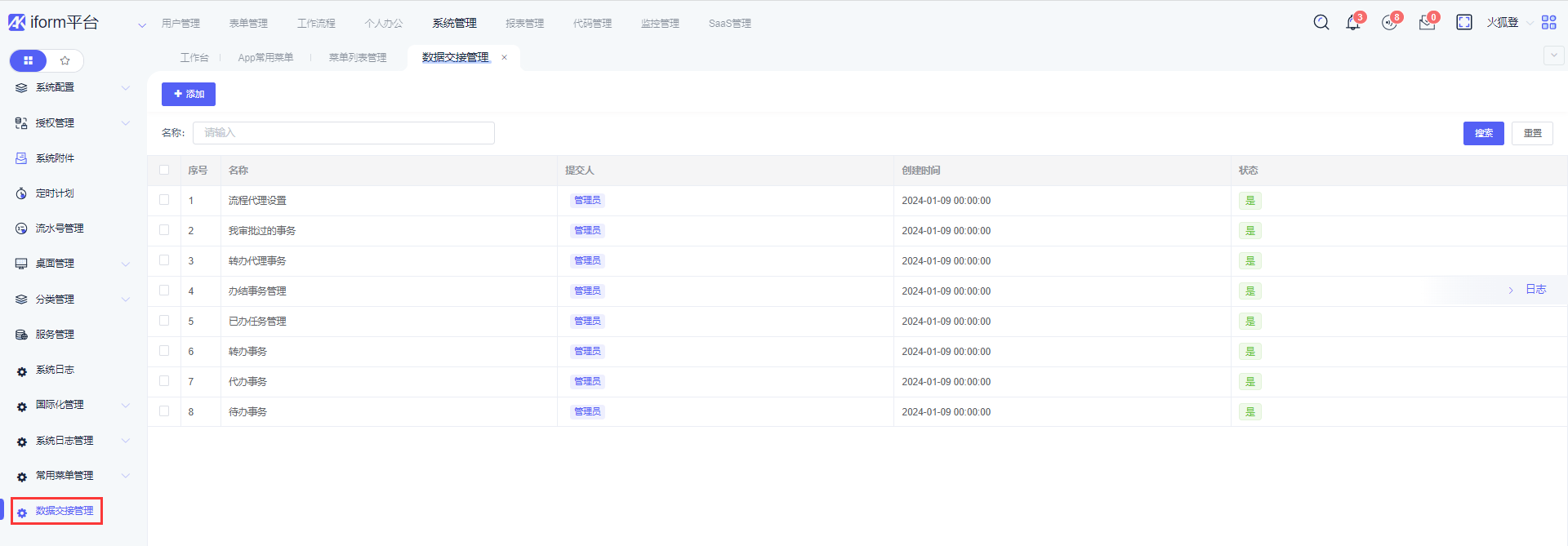The width and height of the screenshot is (1568, 546).
Task: Switch to the 菜单列表管理 tab
Action: click(x=358, y=58)
